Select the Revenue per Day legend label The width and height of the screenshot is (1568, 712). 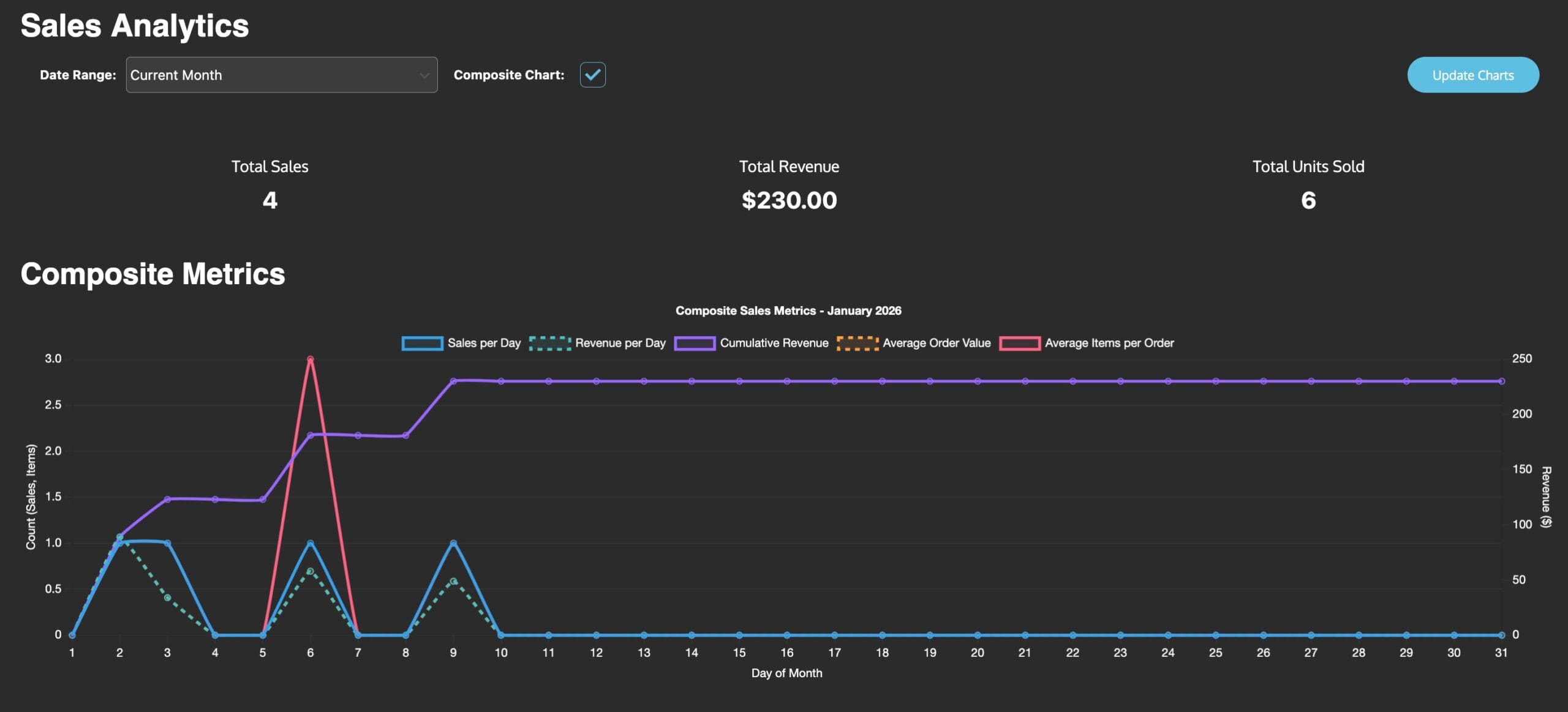[620, 343]
